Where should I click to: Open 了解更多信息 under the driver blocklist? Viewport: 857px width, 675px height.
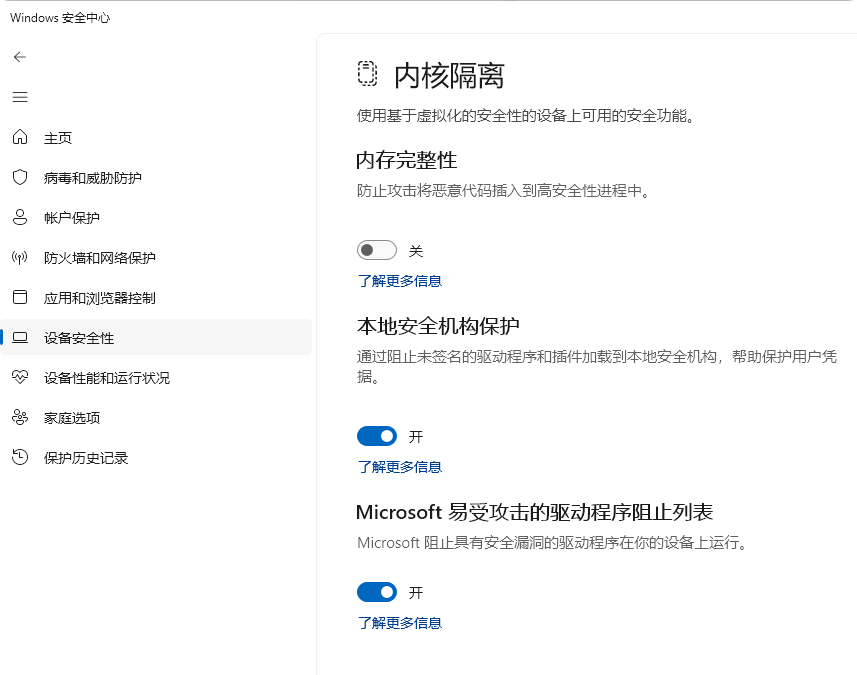[399, 623]
